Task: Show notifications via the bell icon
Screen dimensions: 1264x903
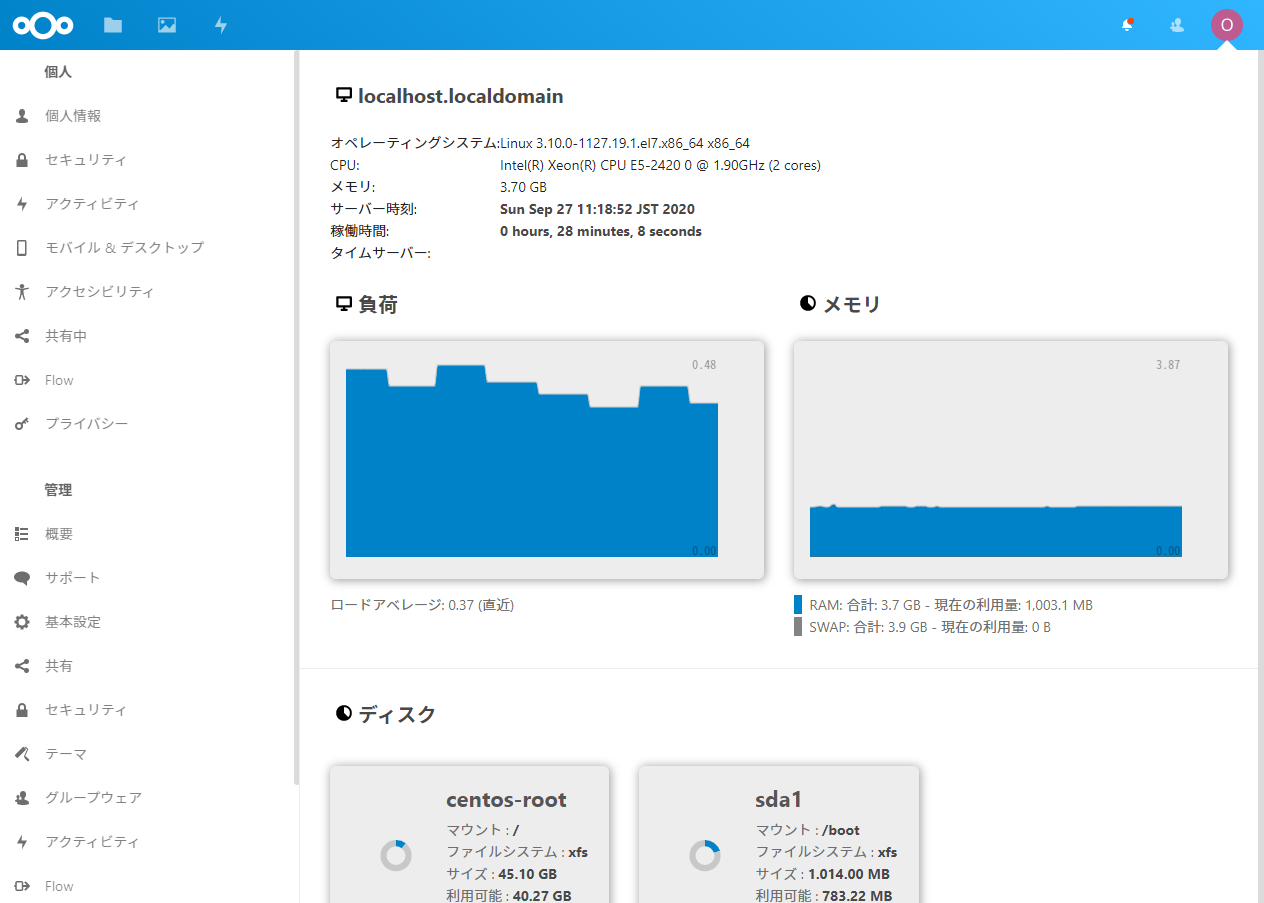Action: click(1128, 25)
